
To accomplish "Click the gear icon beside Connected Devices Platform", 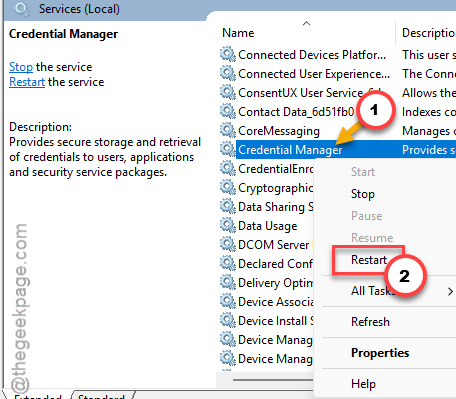I will pyautogui.click(x=228, y=54).
